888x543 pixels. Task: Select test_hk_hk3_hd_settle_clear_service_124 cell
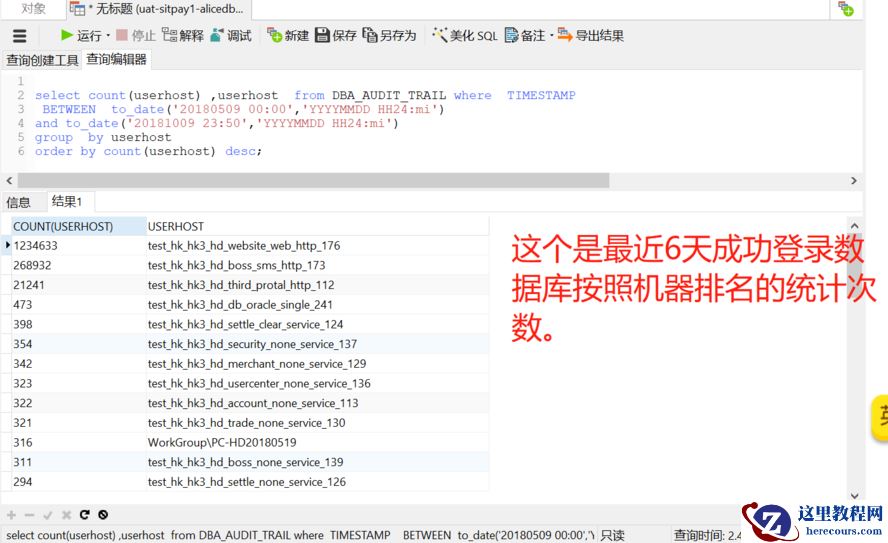[318, 324]
